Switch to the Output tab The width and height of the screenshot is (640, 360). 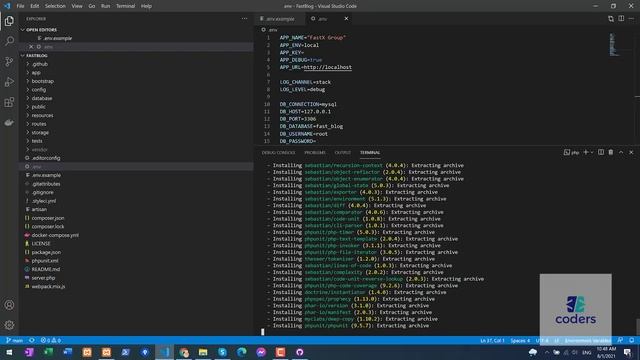click(x=342, y=153)
